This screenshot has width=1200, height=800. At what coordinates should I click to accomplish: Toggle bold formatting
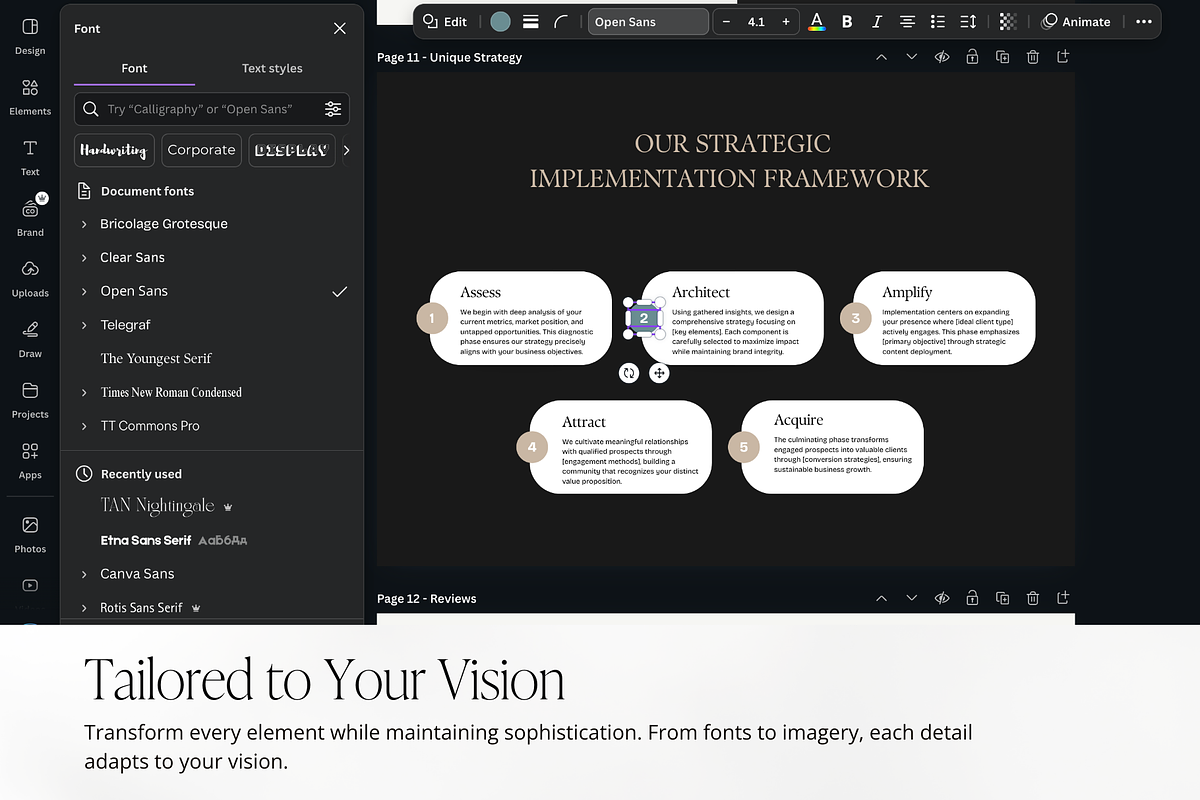(x=847, y=22)
